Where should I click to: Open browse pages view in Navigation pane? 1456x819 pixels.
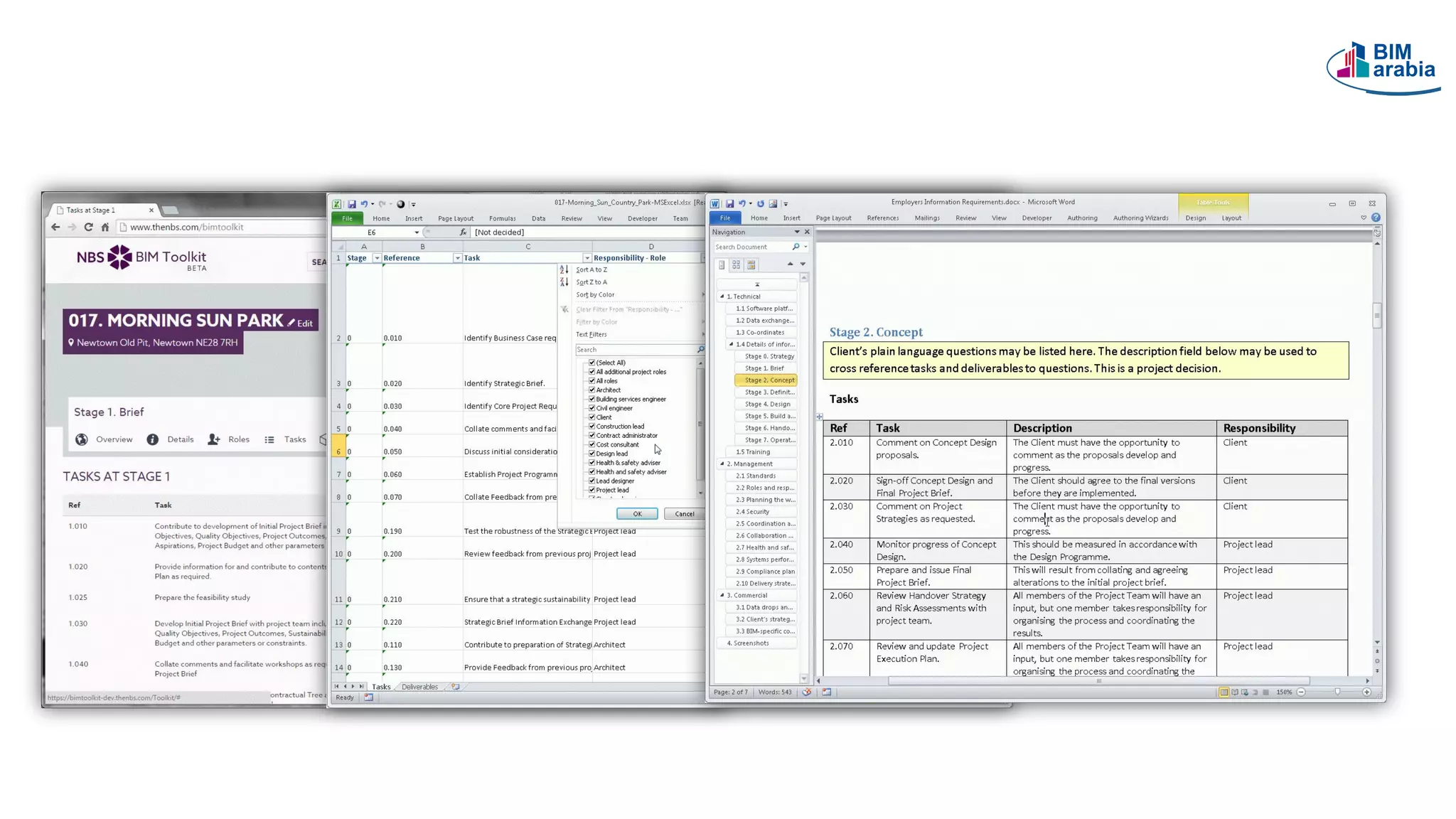736,264
